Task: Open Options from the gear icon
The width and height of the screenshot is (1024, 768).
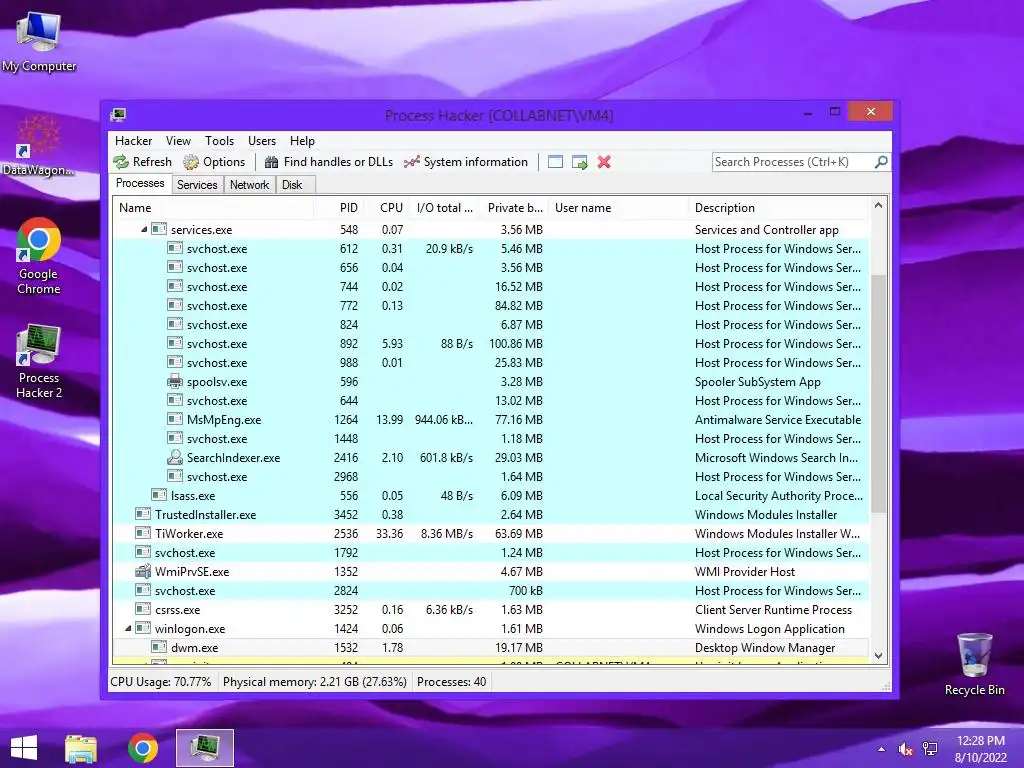Action: [x=191, y=162]
